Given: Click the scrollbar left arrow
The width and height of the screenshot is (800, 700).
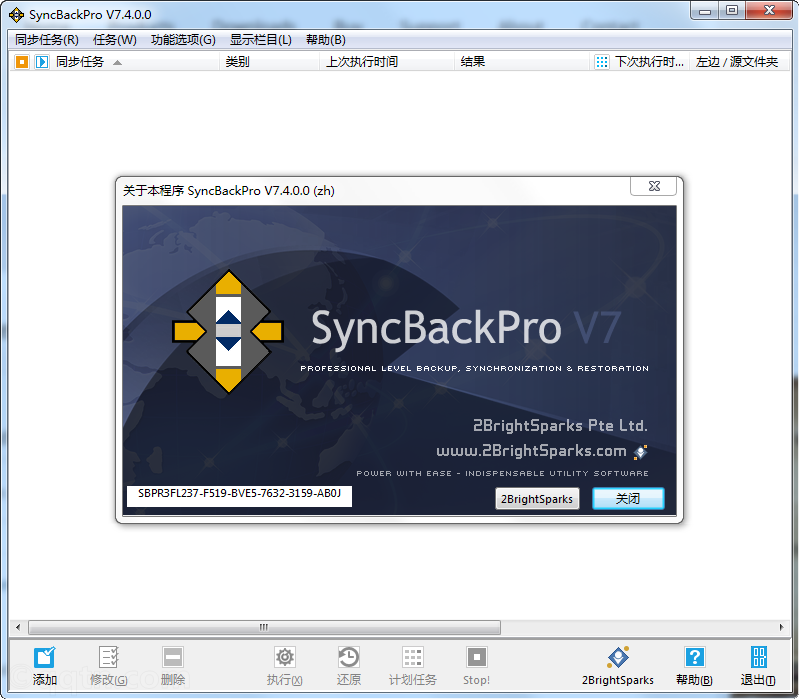Looking at the screenshot, I should click(x=18, y=627).
